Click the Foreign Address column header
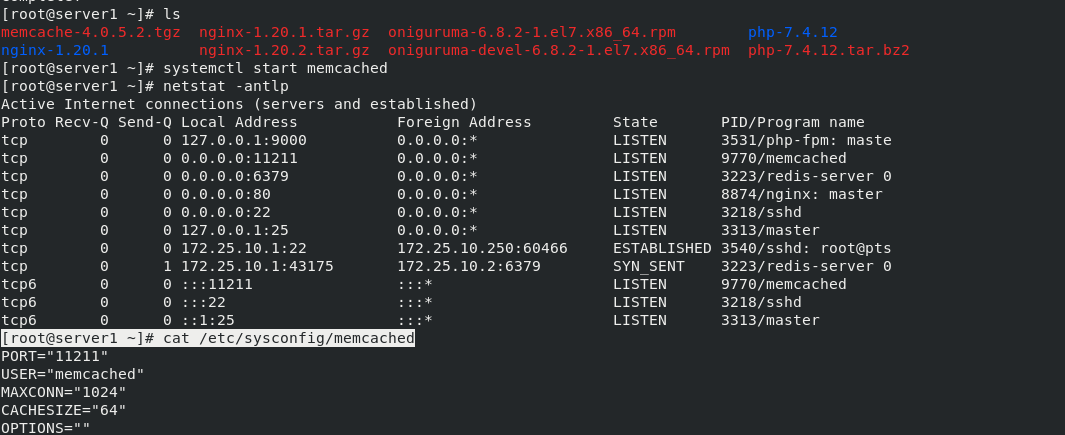Viewport: 1065px width, 435px height. click(465, 122)
